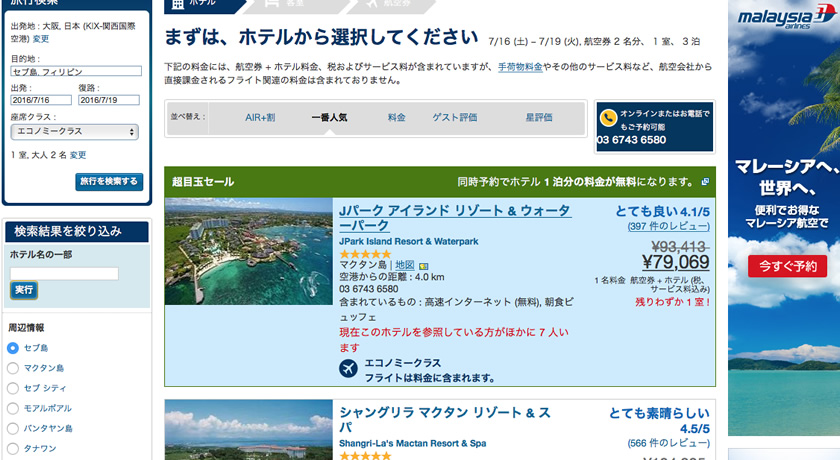Viewport: 840px width, 460px height.
Task: Click phone number 03 6743 6580 in box
Action: 632,140
